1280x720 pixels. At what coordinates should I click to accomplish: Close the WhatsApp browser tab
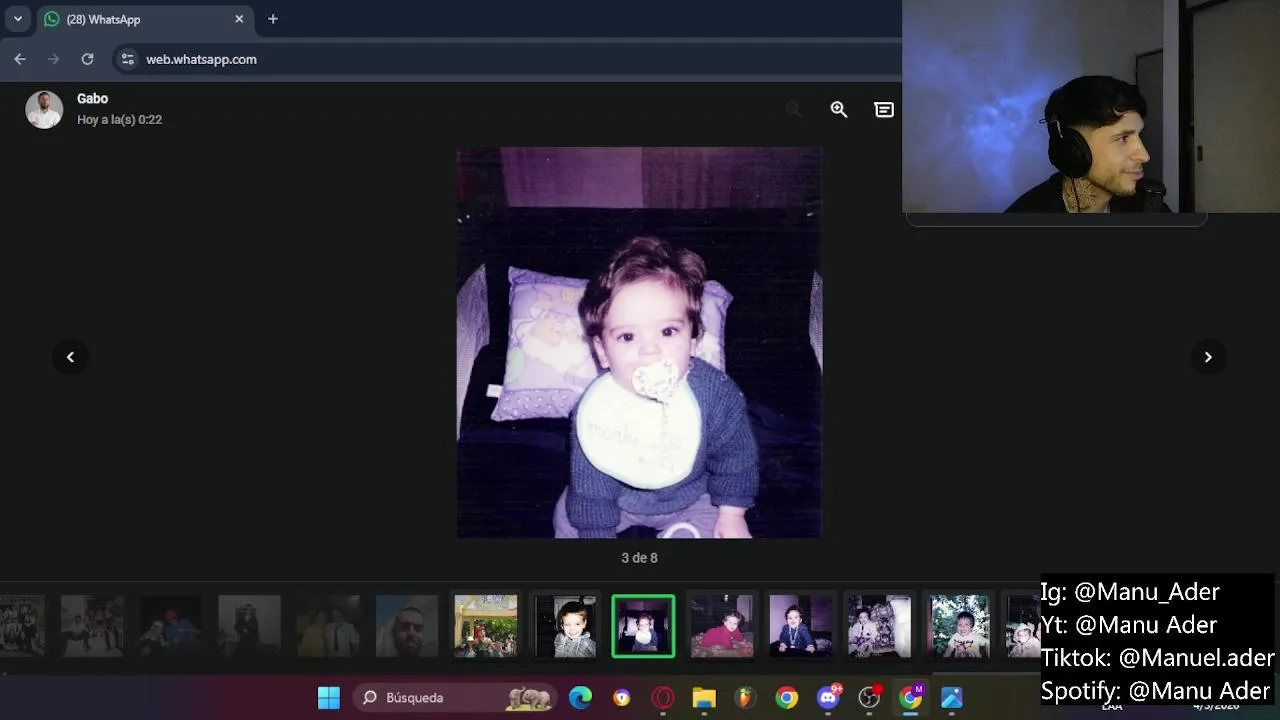tap(239, 19)
